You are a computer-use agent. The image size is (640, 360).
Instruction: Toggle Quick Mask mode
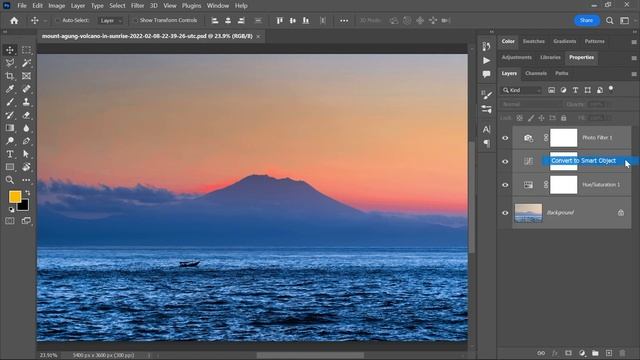(x=10, y=221)
